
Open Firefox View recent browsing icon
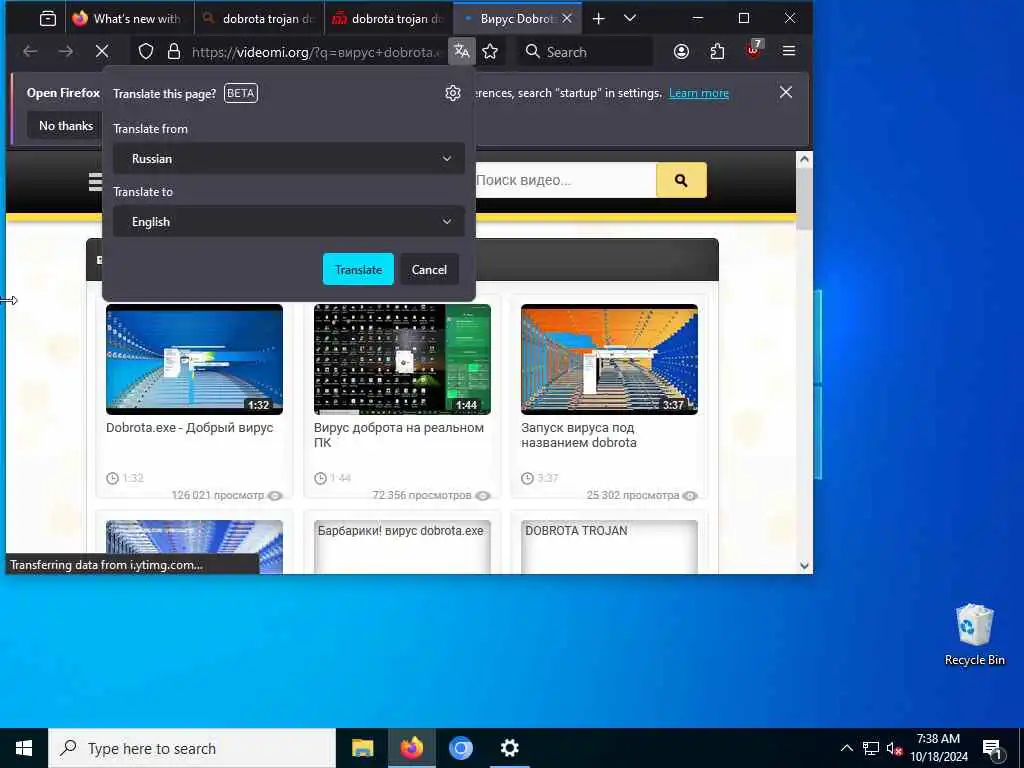click(x=48, y=19)
